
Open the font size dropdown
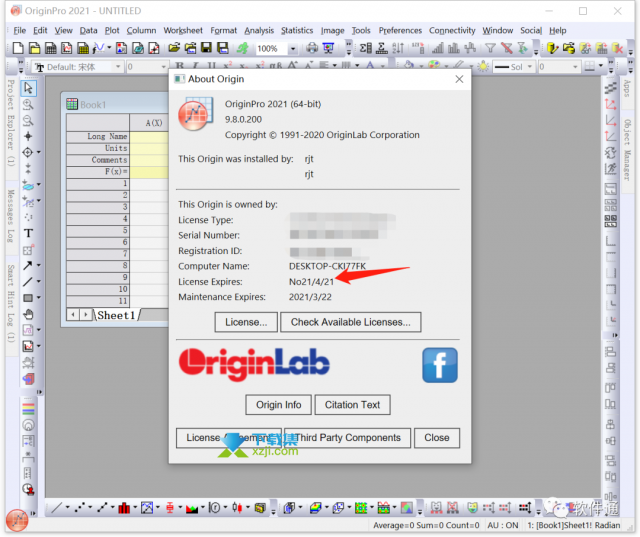(x=163, y=67)
